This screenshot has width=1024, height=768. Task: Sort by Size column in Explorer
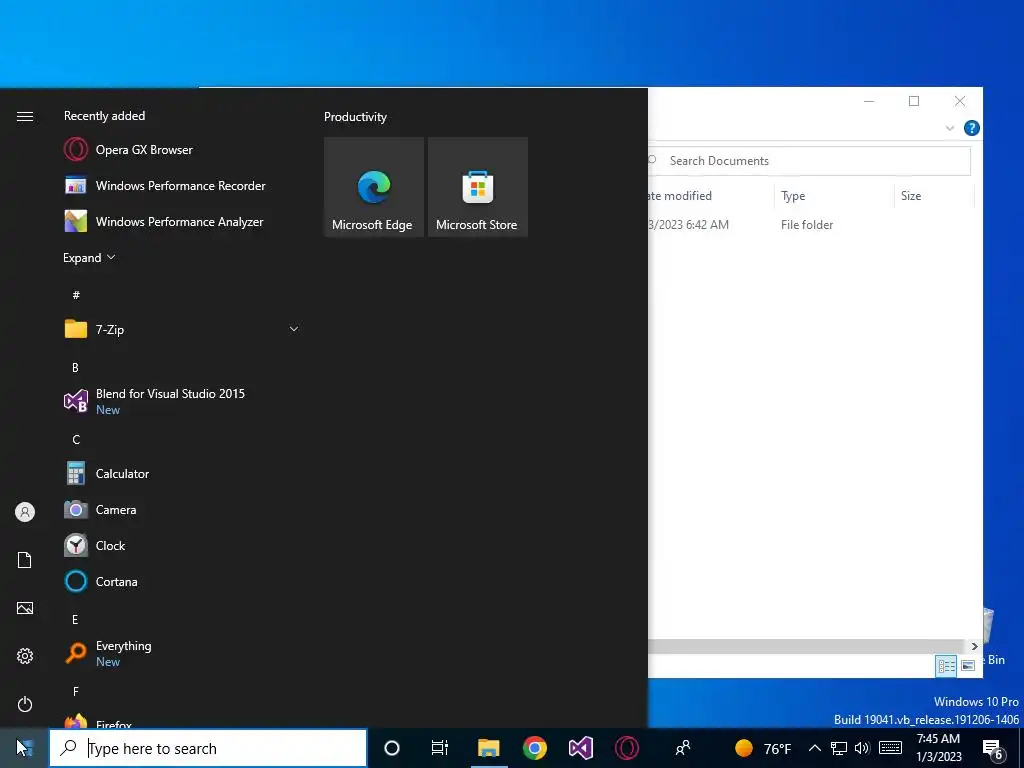934,196
